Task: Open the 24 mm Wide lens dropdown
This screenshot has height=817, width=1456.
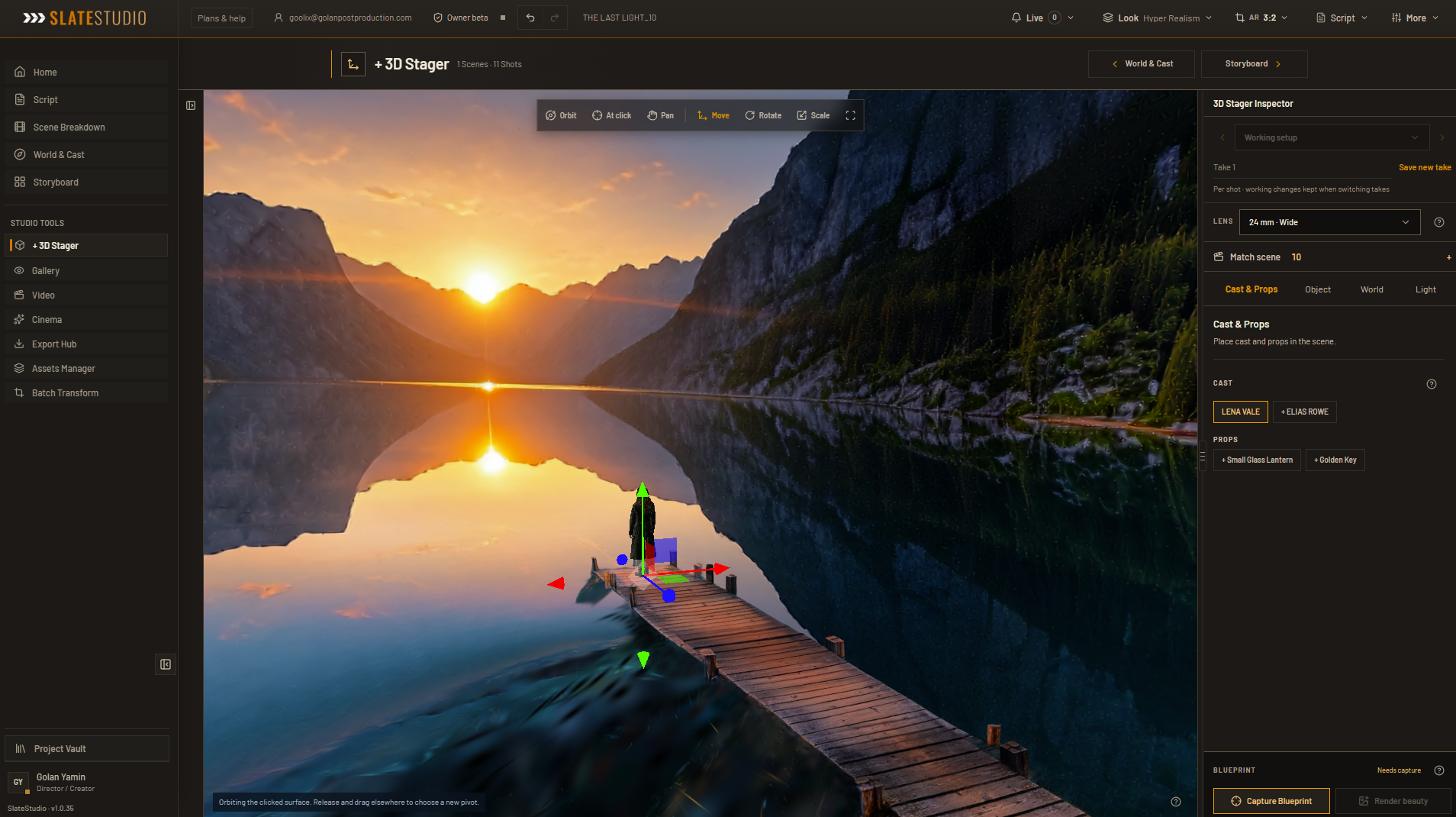Action: (x=1329, y=222)
